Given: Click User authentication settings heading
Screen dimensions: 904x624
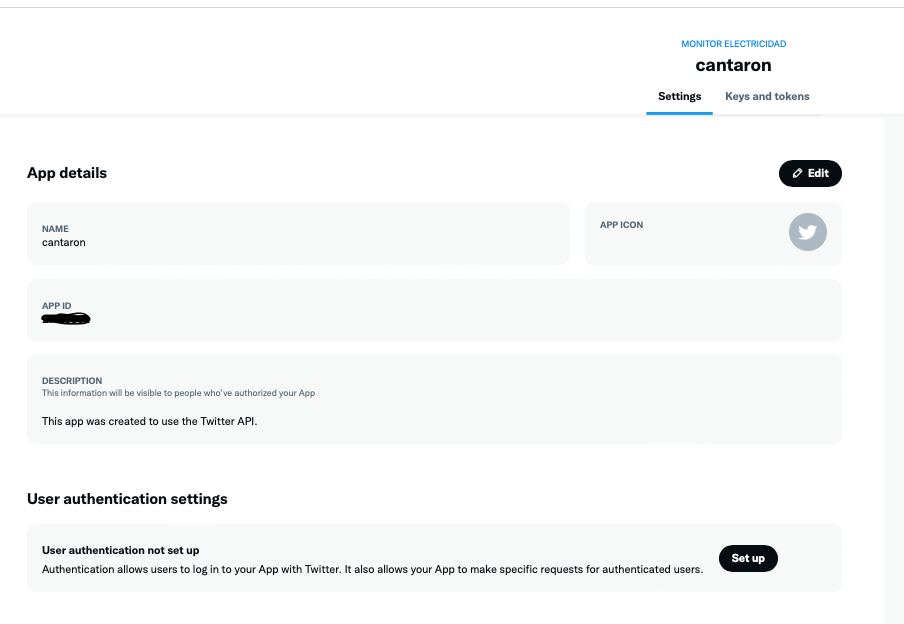Looking at the screenshot, I should [x=127, y=498].
